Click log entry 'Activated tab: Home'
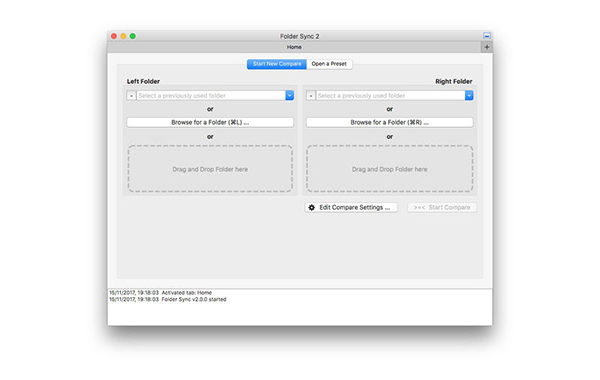The width and height of the screenshot is (600, 380). (x=160, y=293)
